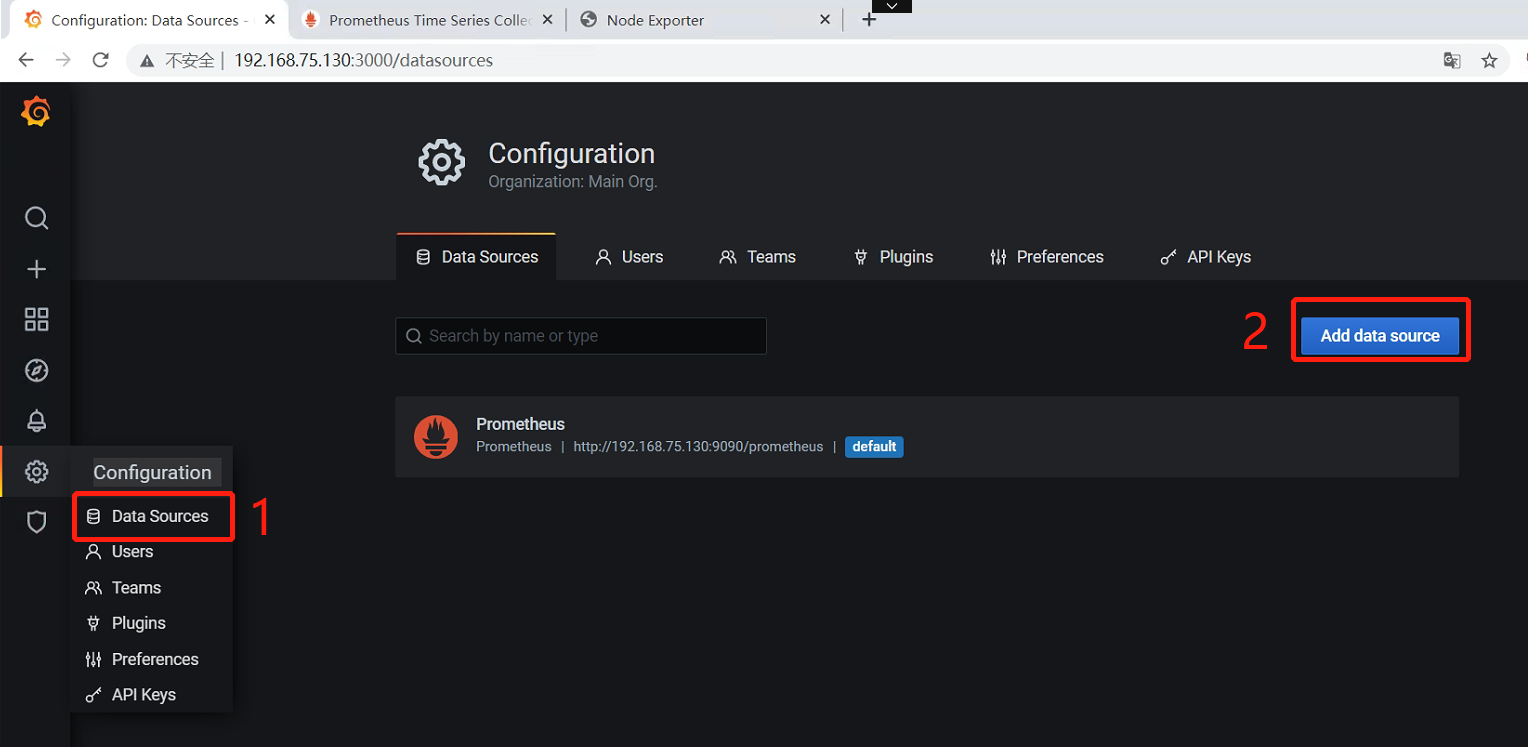Bookmark this page with the star icon
Viewport: 1528px width, 747px height.
pyautogui.click(x=1489, y=61)
